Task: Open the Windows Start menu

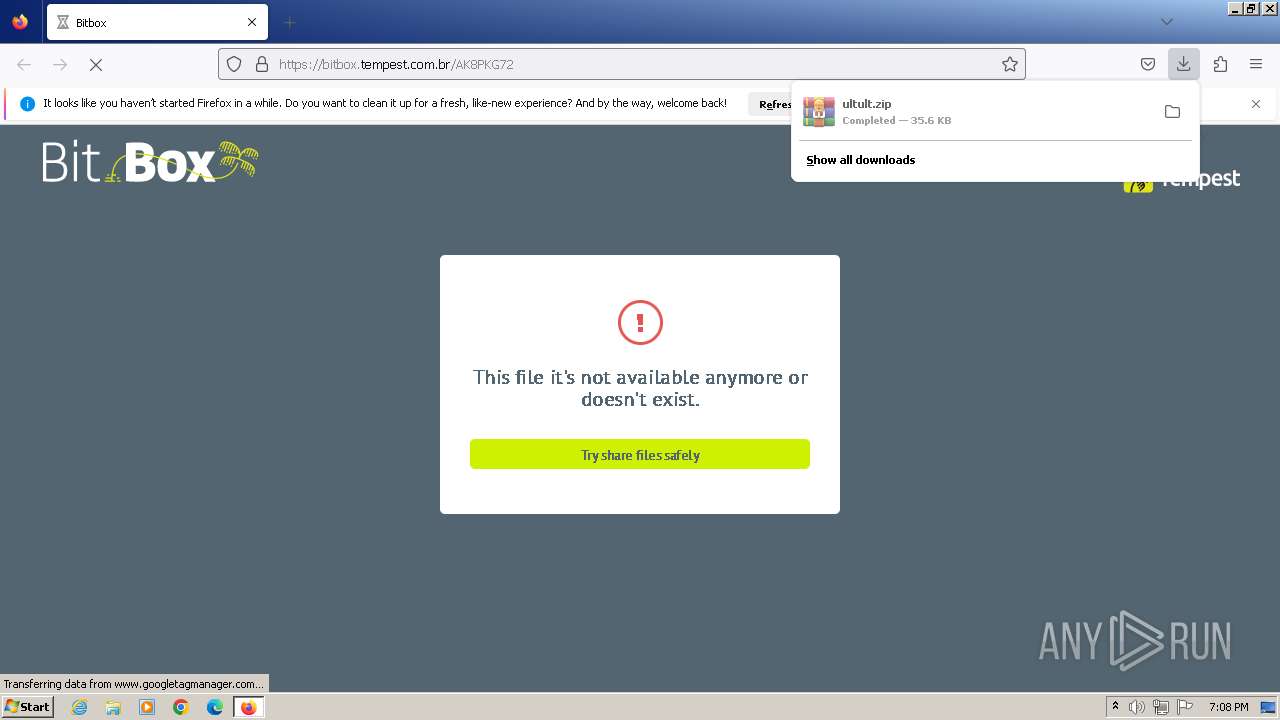Action: [x=27, y=706]
